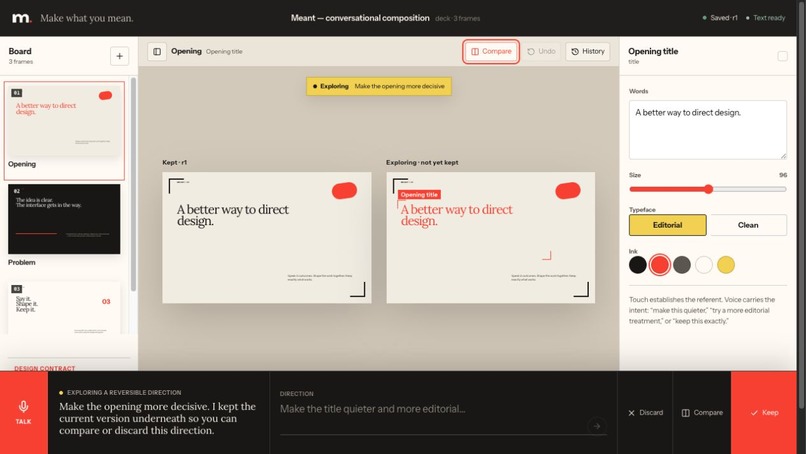
Task: Adjust the Size slider handle
Action: (x=708, y=189)
